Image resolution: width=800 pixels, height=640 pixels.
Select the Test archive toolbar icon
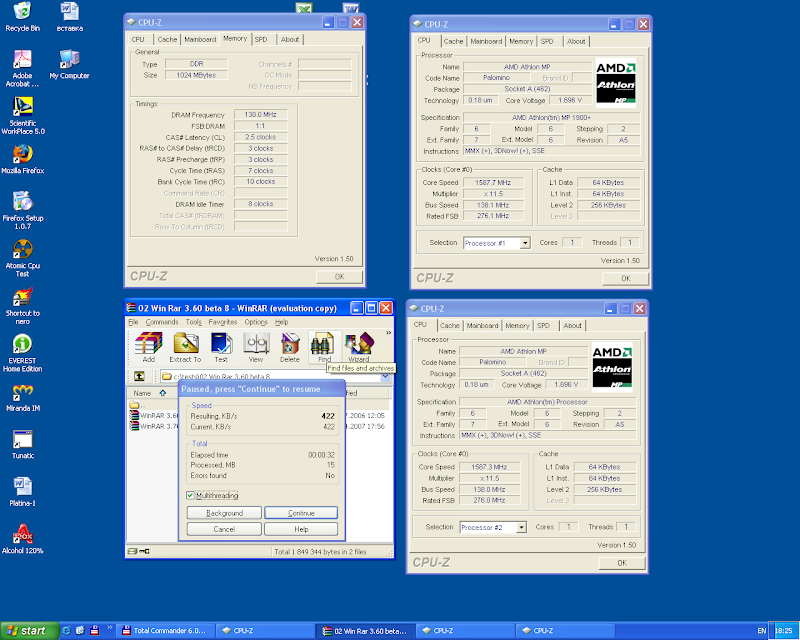220,345
